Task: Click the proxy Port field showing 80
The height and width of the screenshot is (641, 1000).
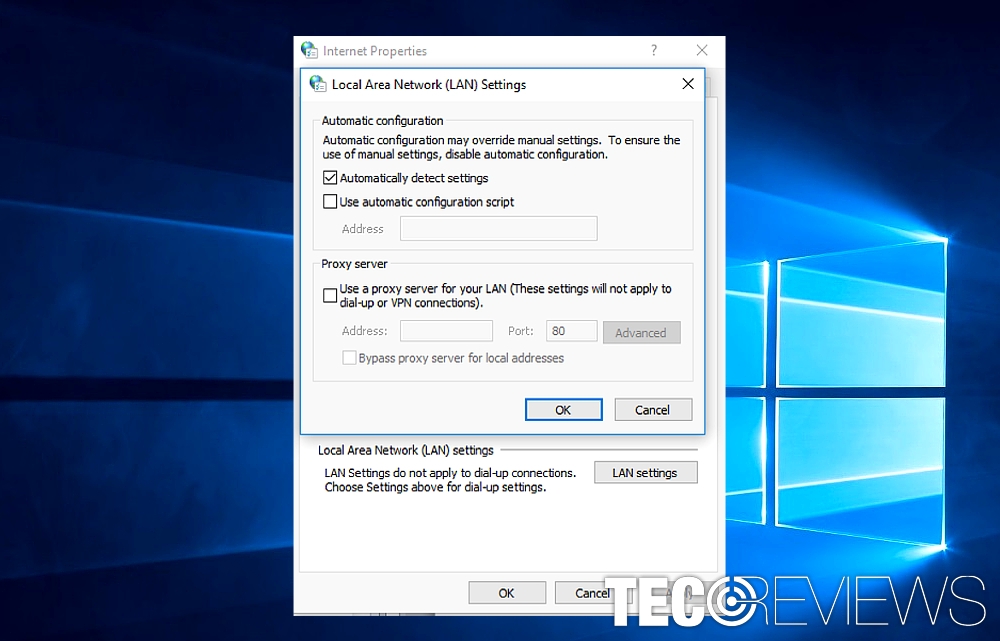Action: (571, 331)
